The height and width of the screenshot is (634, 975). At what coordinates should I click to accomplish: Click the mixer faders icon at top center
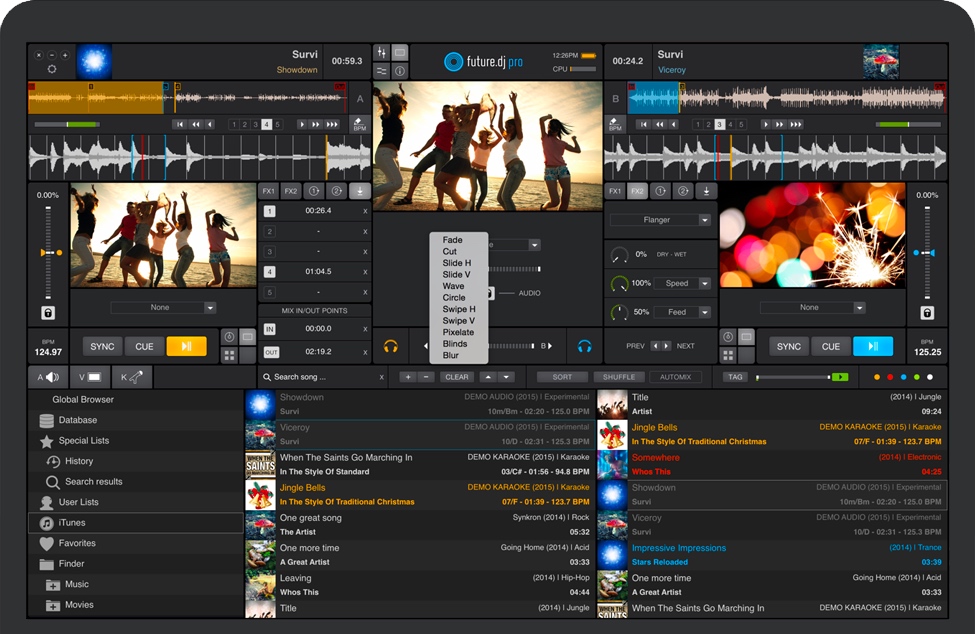tap(382, 53)
